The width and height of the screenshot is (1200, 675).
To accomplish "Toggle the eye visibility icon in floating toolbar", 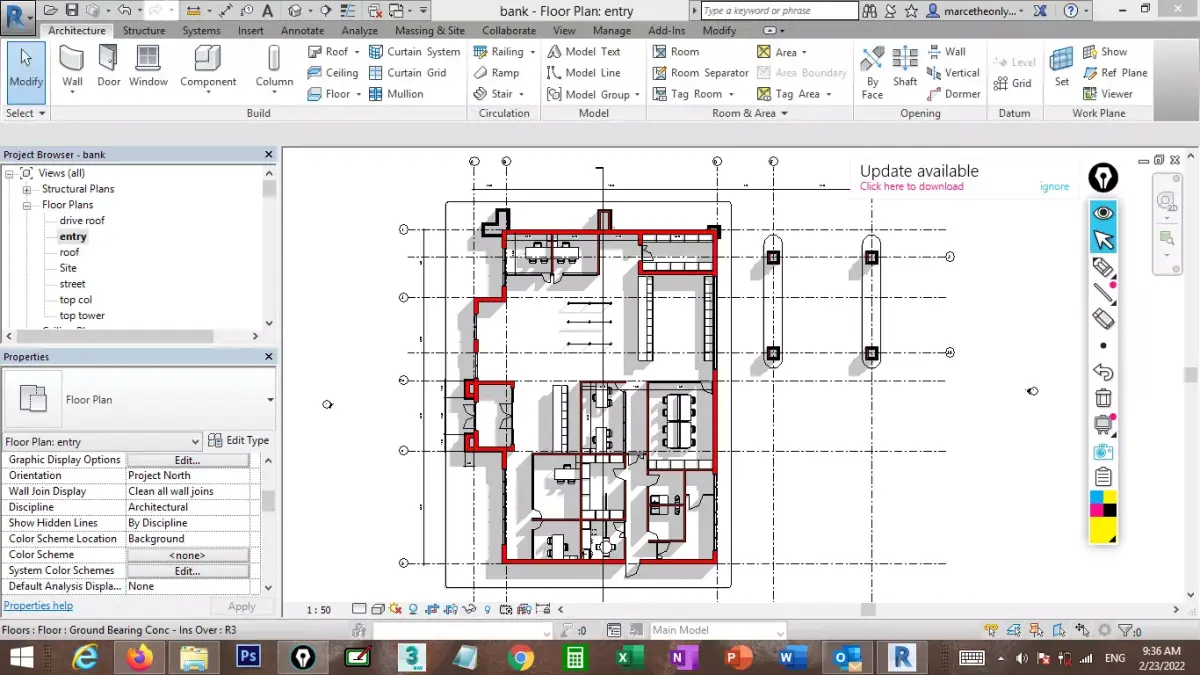I will (1103, 213).
